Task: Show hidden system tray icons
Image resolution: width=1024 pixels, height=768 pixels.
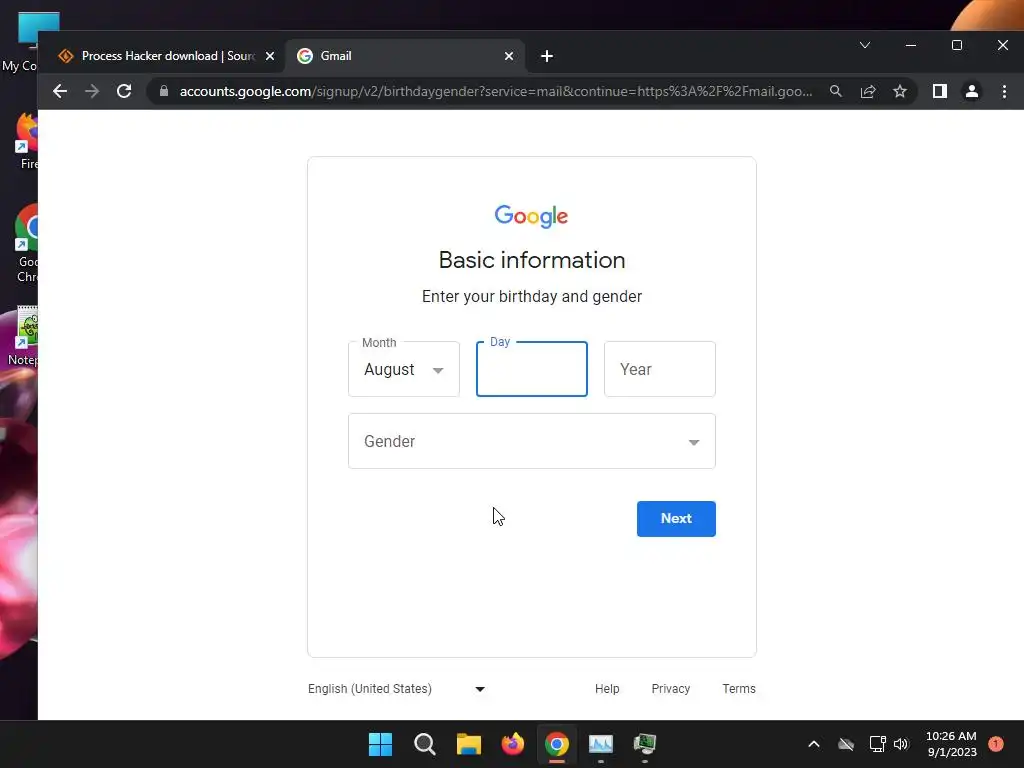Action: click(814, 744)
